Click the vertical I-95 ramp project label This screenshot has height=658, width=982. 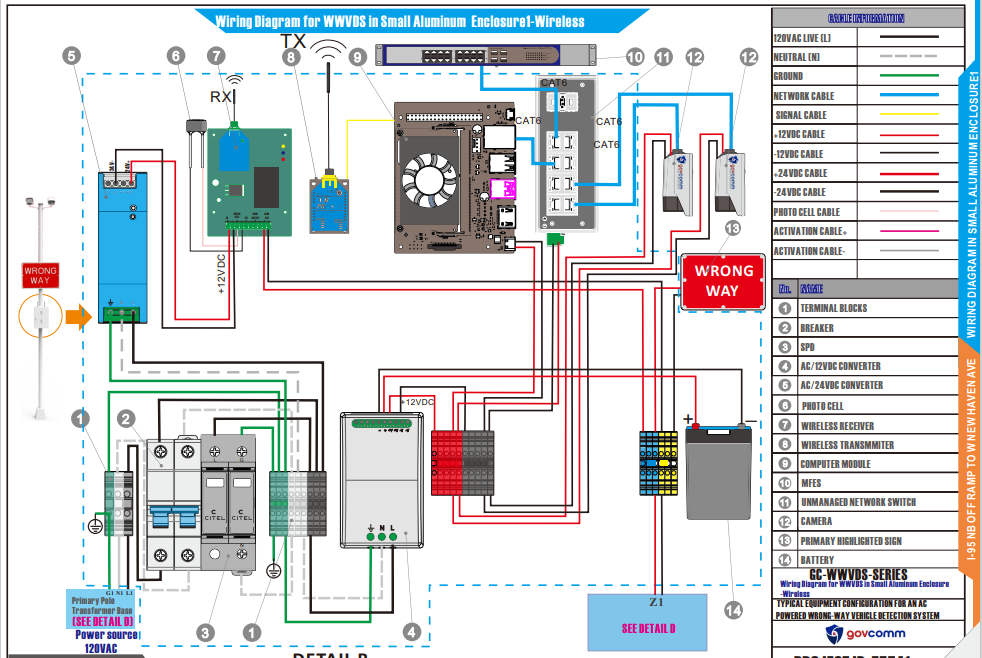pyautogui.click(x=971, y=458)
